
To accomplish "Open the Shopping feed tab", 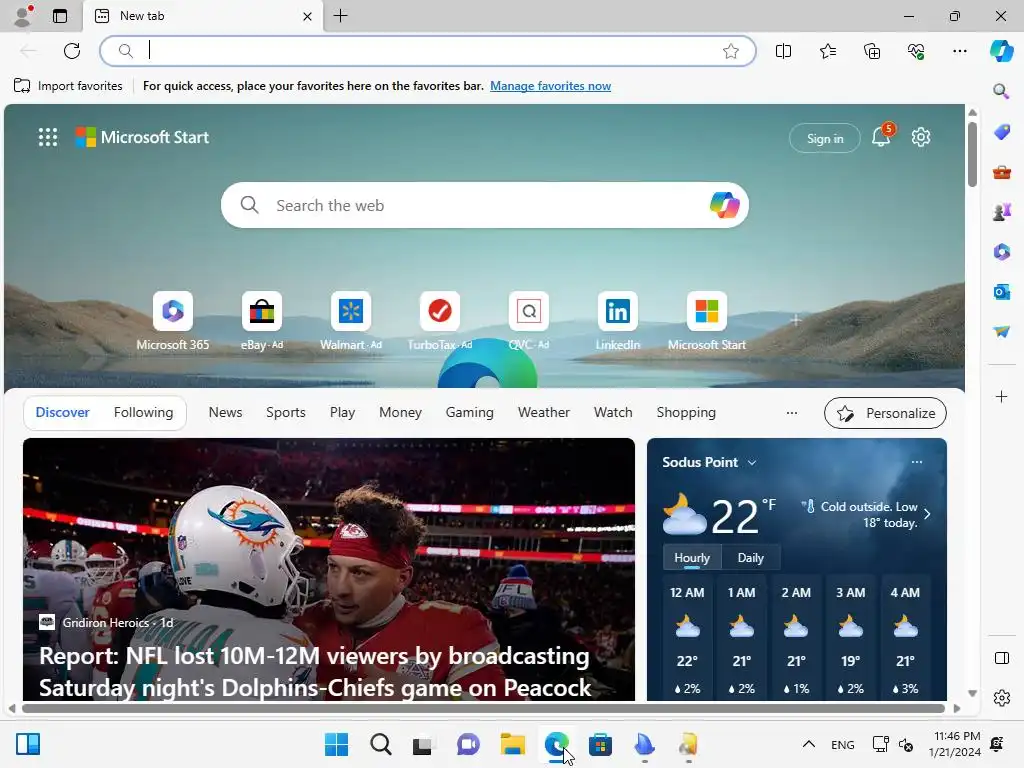I will coord(686,412).
